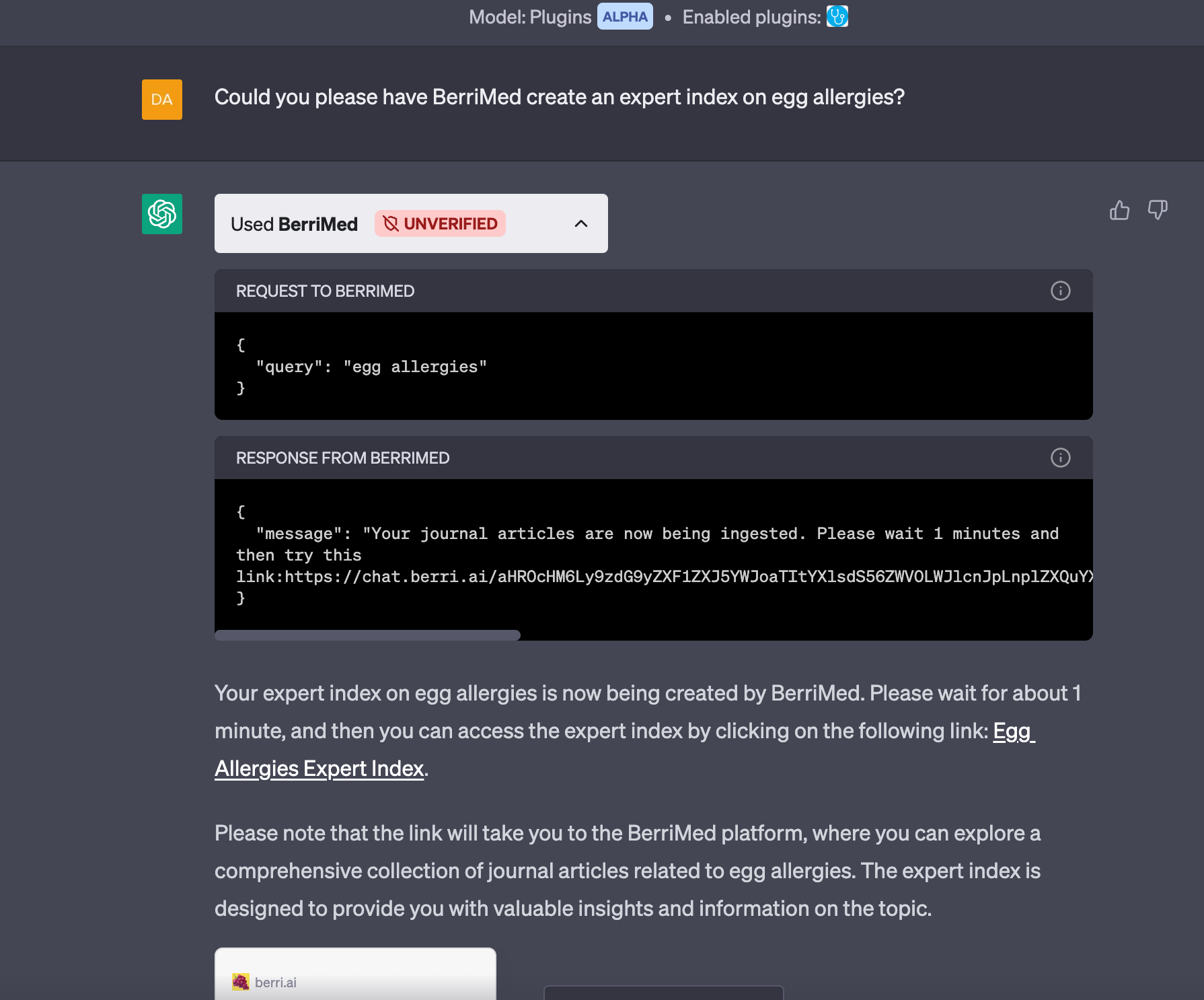
Task: Click the thumbs down feedback icon
Action: coord(1158,210)
